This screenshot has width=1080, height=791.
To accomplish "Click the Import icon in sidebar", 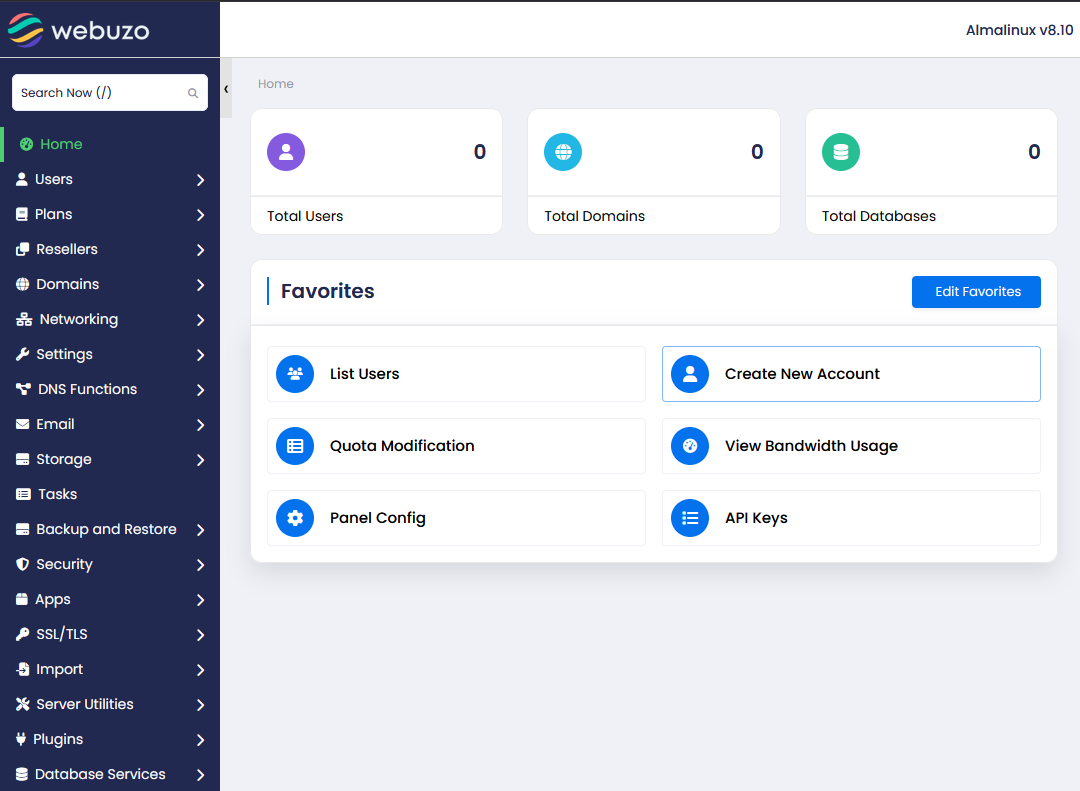I will [x=23, y=669].
